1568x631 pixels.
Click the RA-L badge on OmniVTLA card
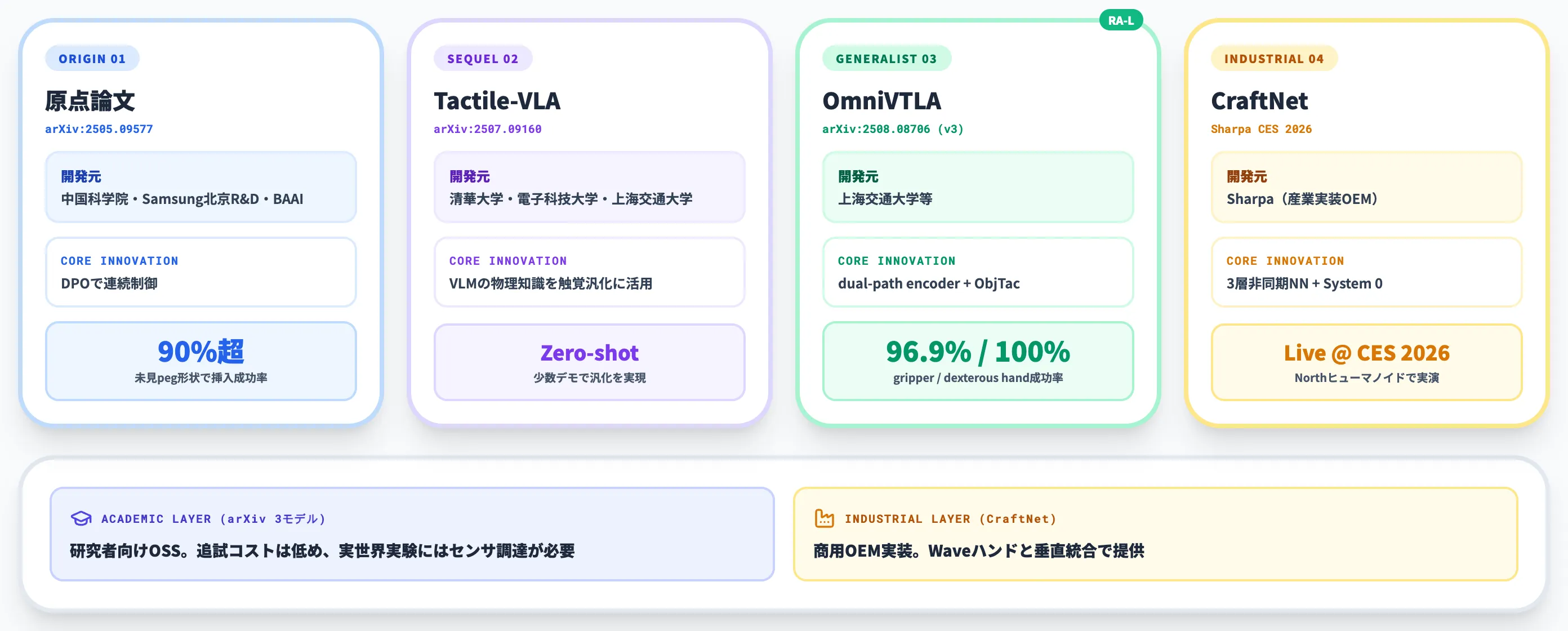point(1121,21)
